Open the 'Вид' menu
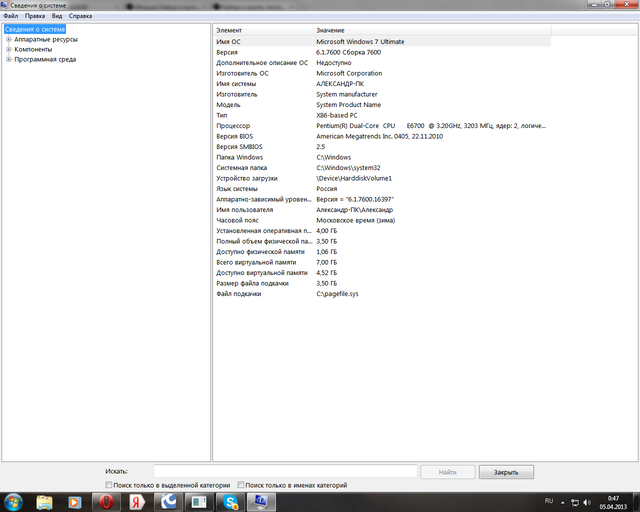The width and height of the screenshot is (640, 512). (x=56, y=17)
